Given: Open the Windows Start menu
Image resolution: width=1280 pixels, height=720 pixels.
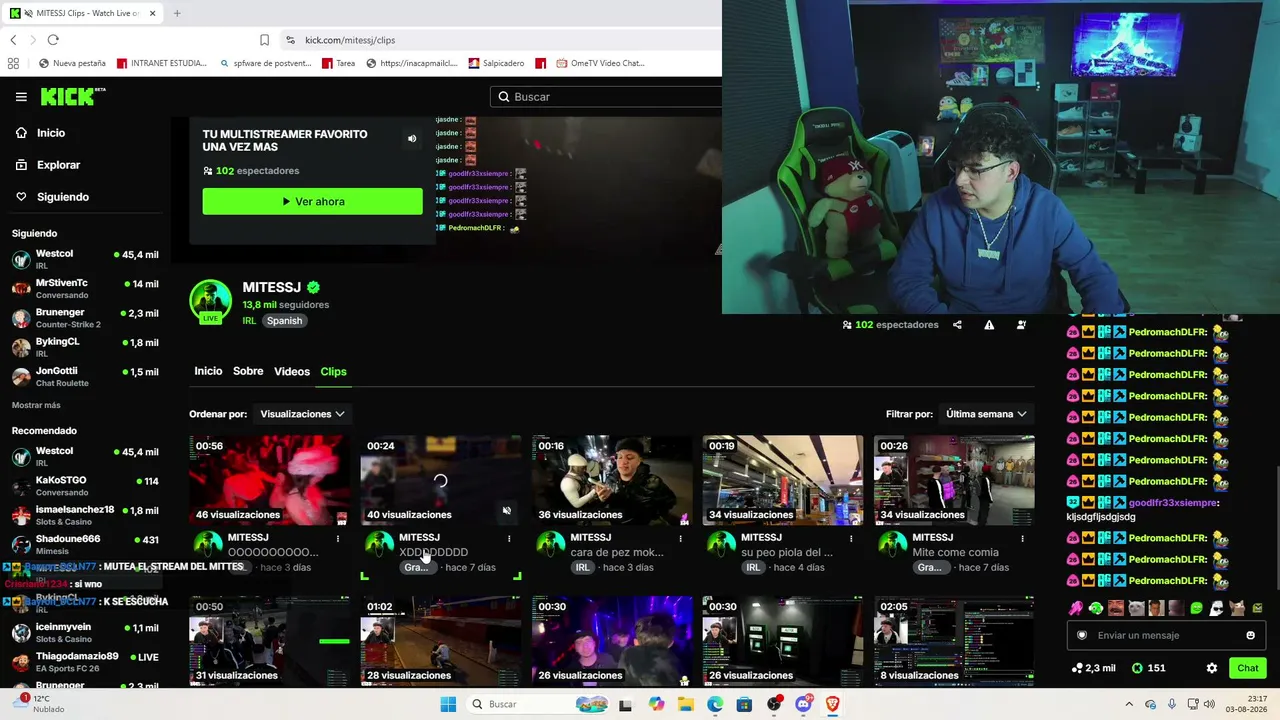Looking at the screenshot, I should (448, 704).
